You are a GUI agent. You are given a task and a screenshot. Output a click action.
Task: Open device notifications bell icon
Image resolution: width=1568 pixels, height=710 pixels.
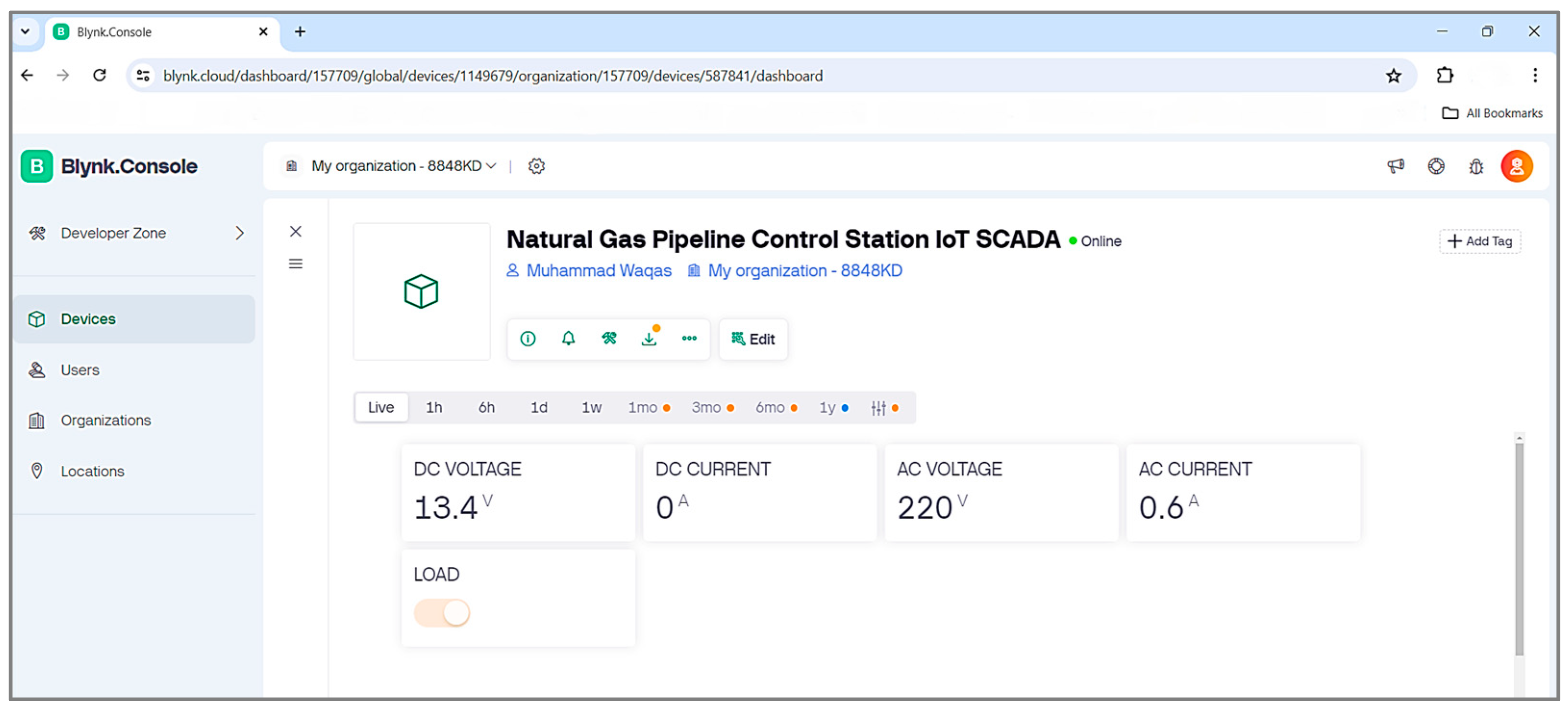point(568,338)
